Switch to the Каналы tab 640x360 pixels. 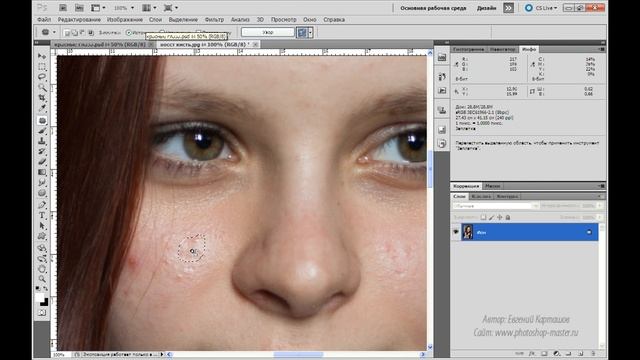tap(481, 196)
